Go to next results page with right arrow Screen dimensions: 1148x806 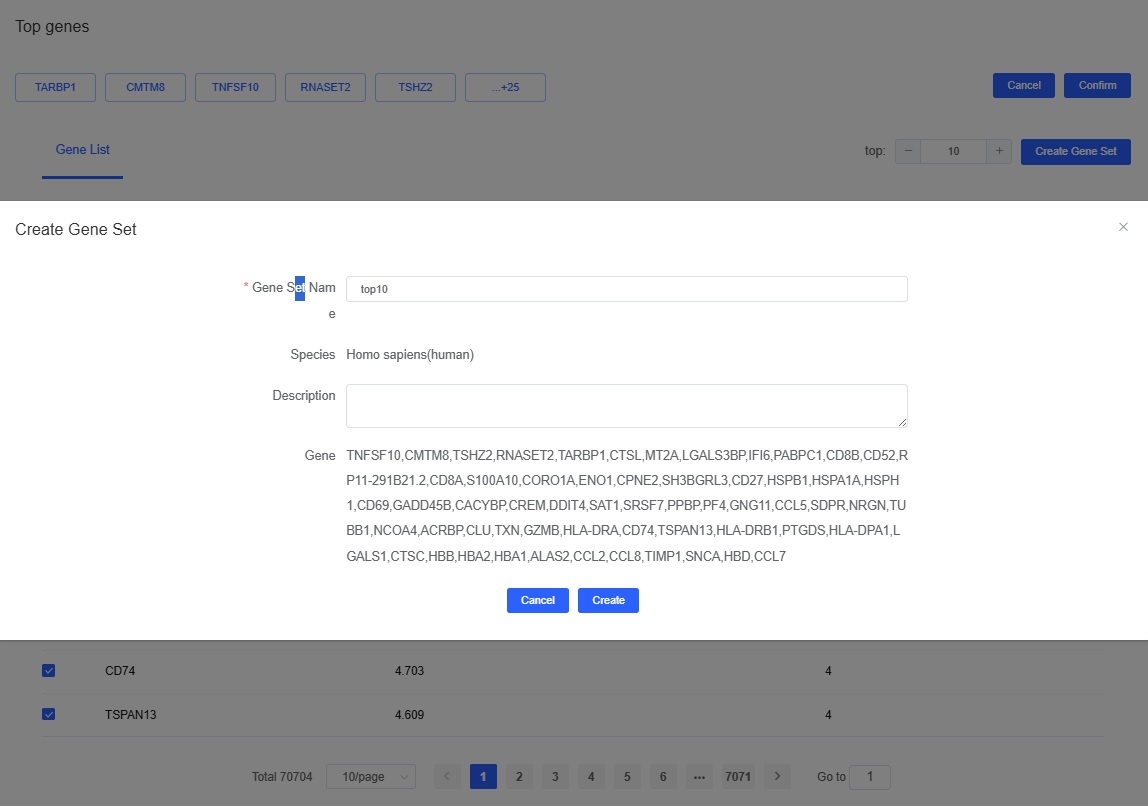(x=777, y=776)
